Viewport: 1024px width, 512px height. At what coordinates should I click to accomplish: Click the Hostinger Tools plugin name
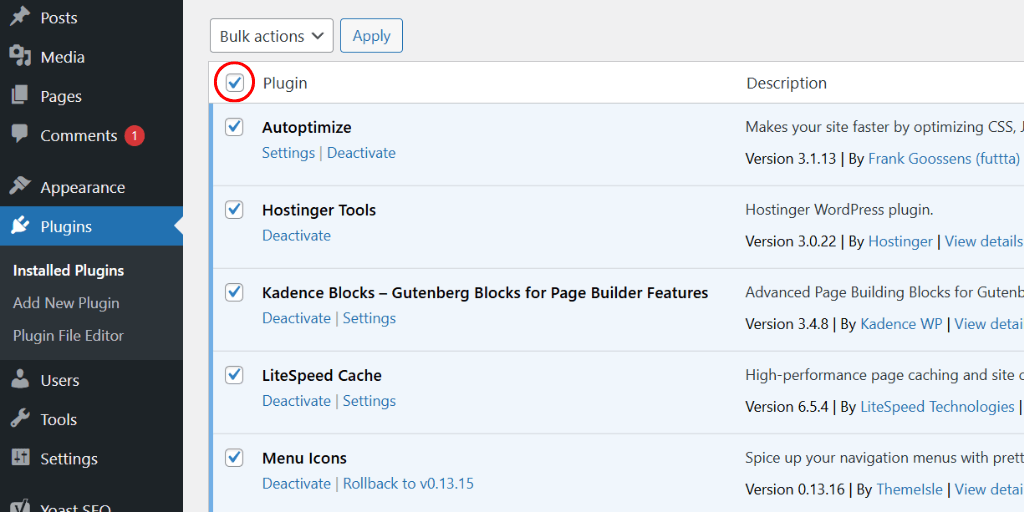(319, 210)
